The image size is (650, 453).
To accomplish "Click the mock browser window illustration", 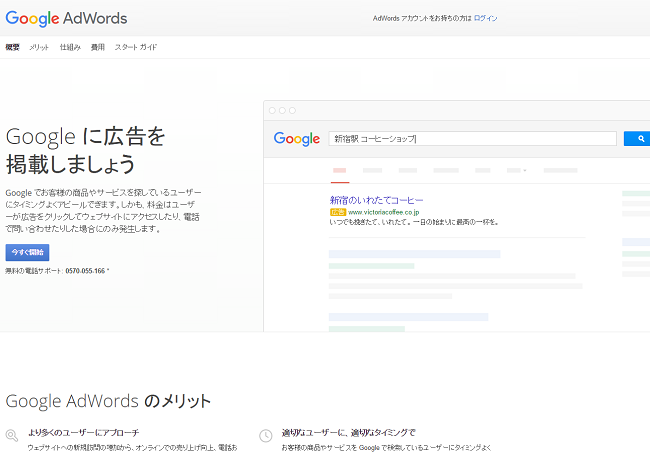I will [457, 216].
